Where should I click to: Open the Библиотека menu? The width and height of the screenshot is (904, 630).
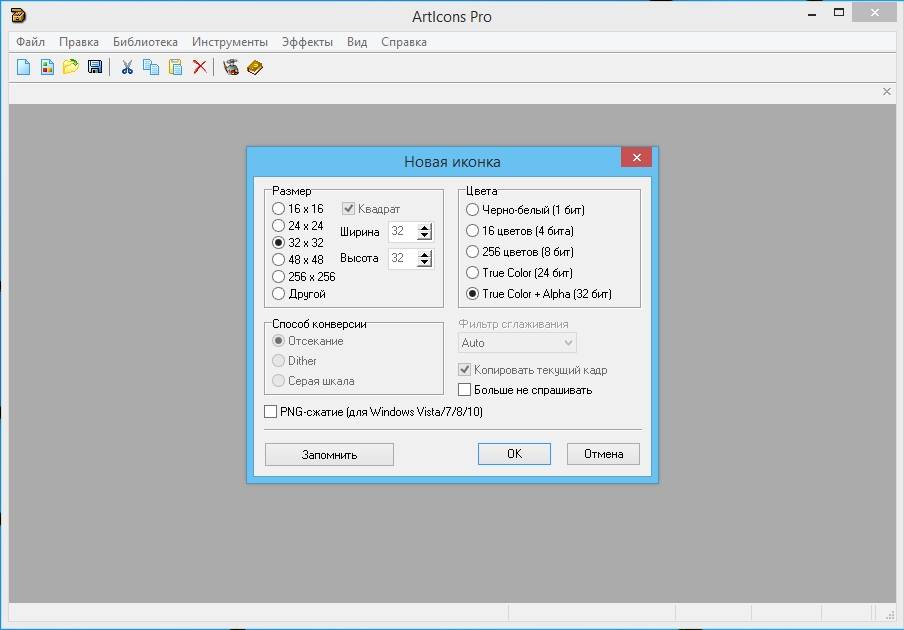(x=145, y=42)
